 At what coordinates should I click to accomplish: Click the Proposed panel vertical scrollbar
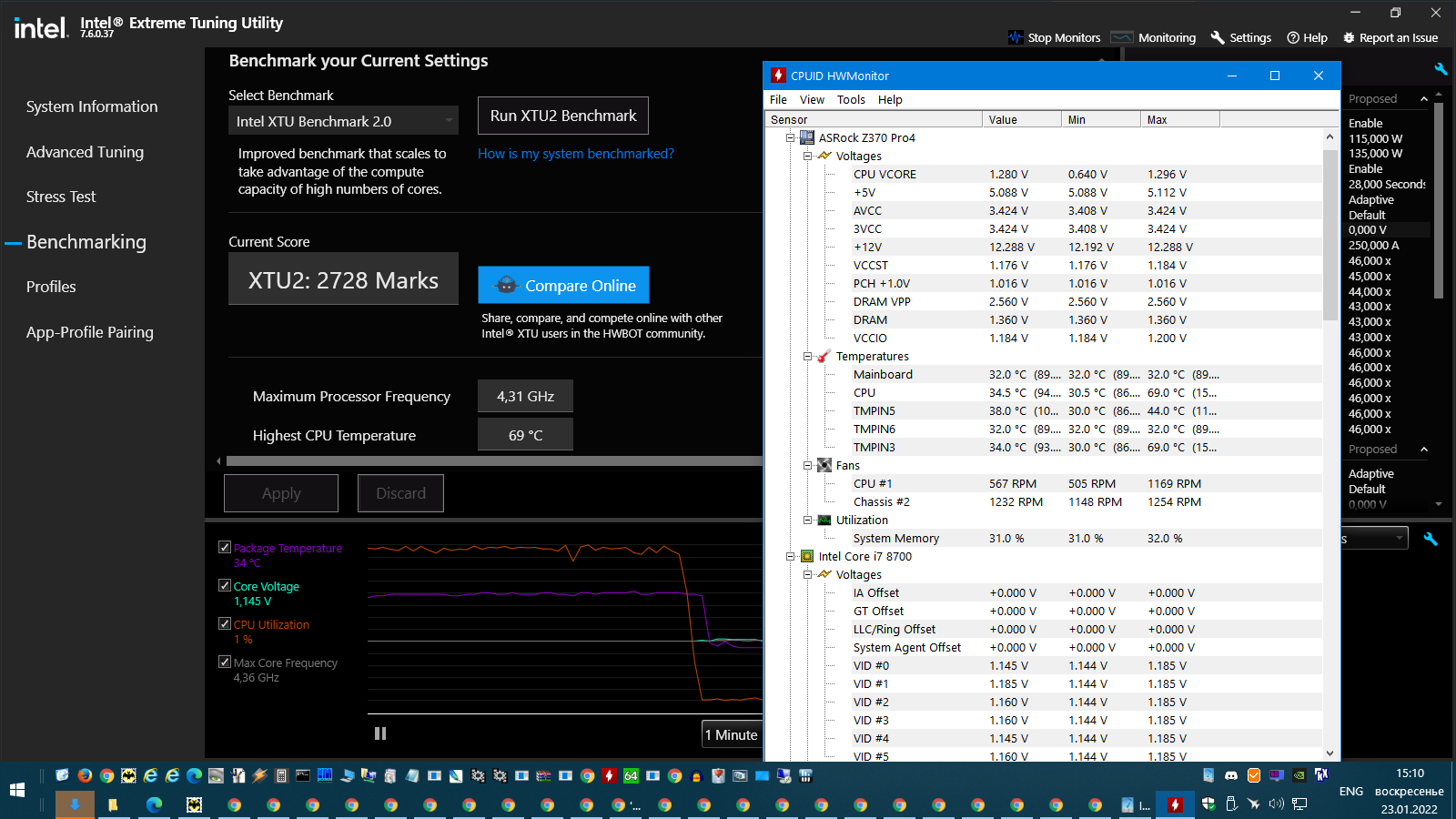[1439, 200]
